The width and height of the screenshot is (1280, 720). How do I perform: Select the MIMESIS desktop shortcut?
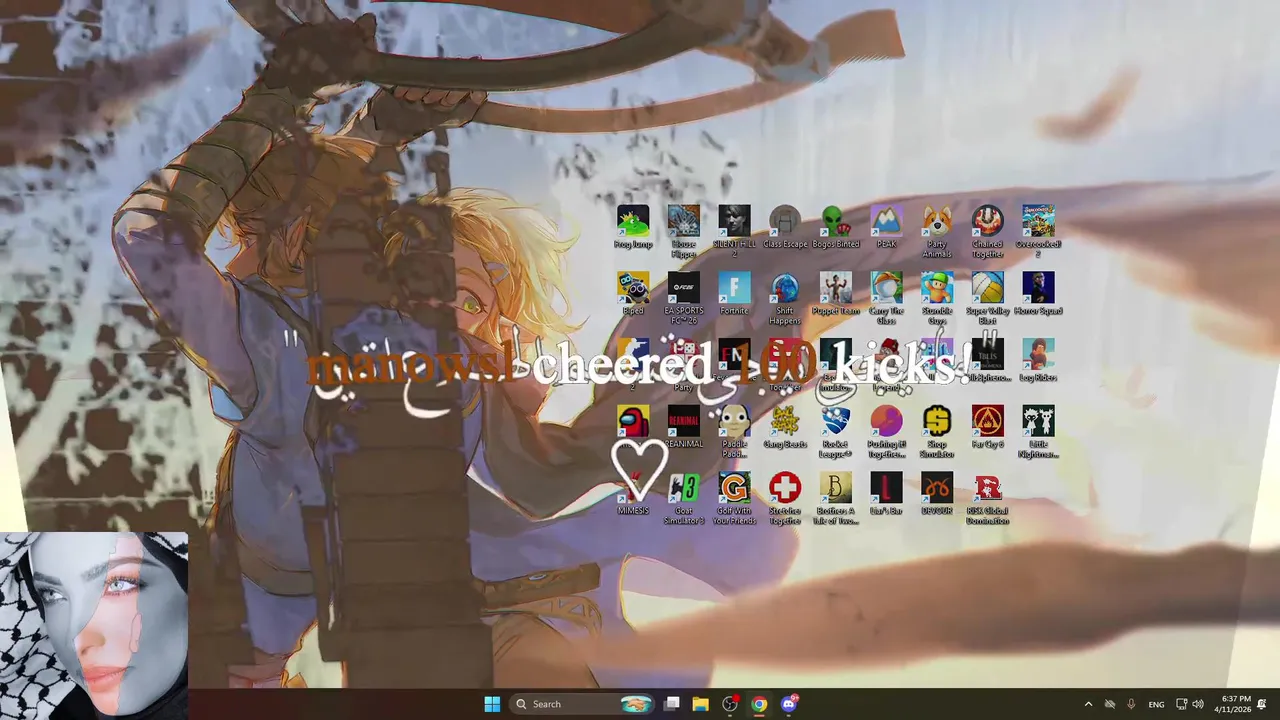coord(633,494)
